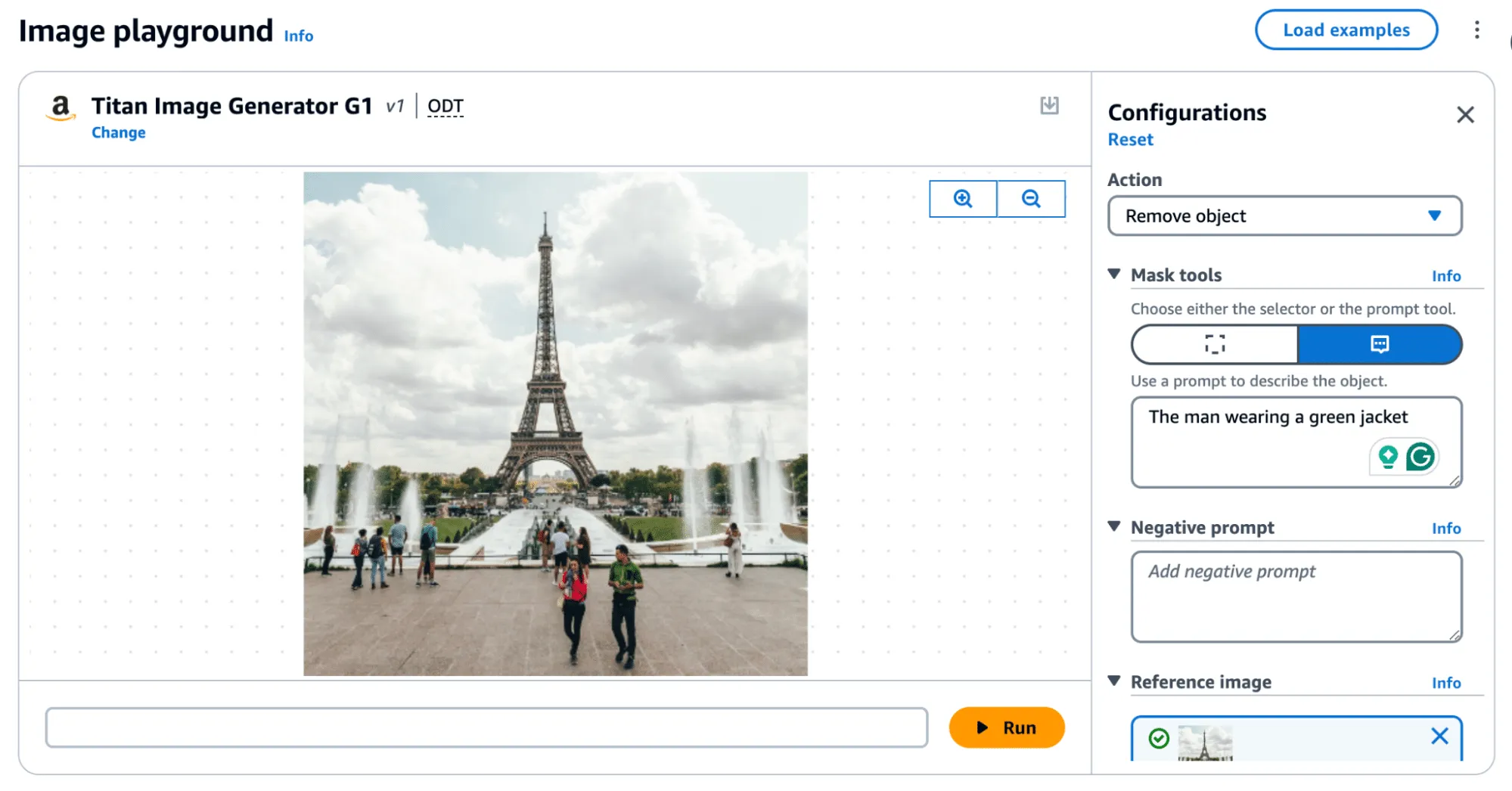Click the green lightbulb suggestion icon
Viewport: 1512px width, 791px height.
pos(1388,457)
